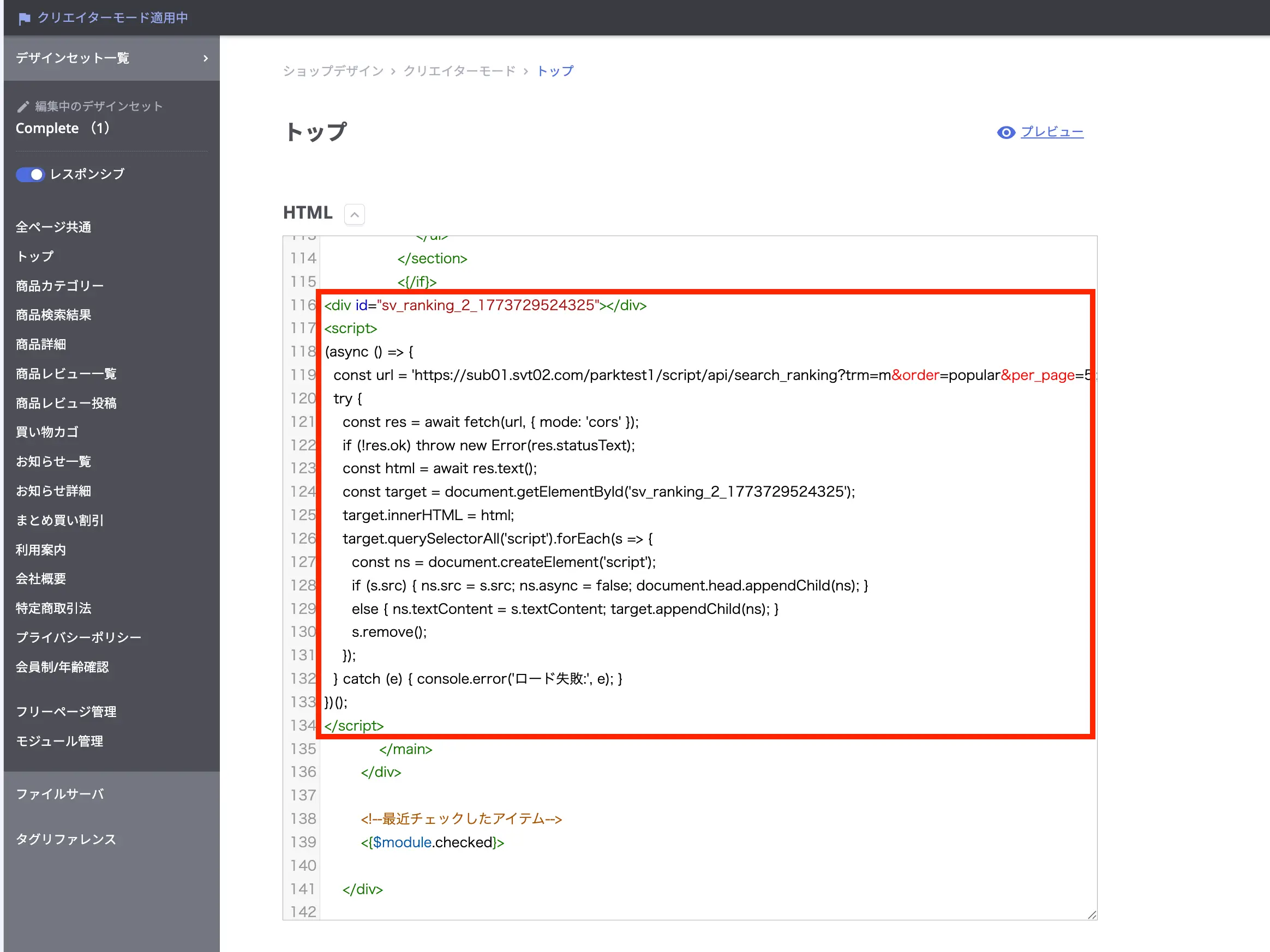Open プライバシーポリシー in the sidebar
Viewport: 1270px width, 952px height.
[79, 637]
